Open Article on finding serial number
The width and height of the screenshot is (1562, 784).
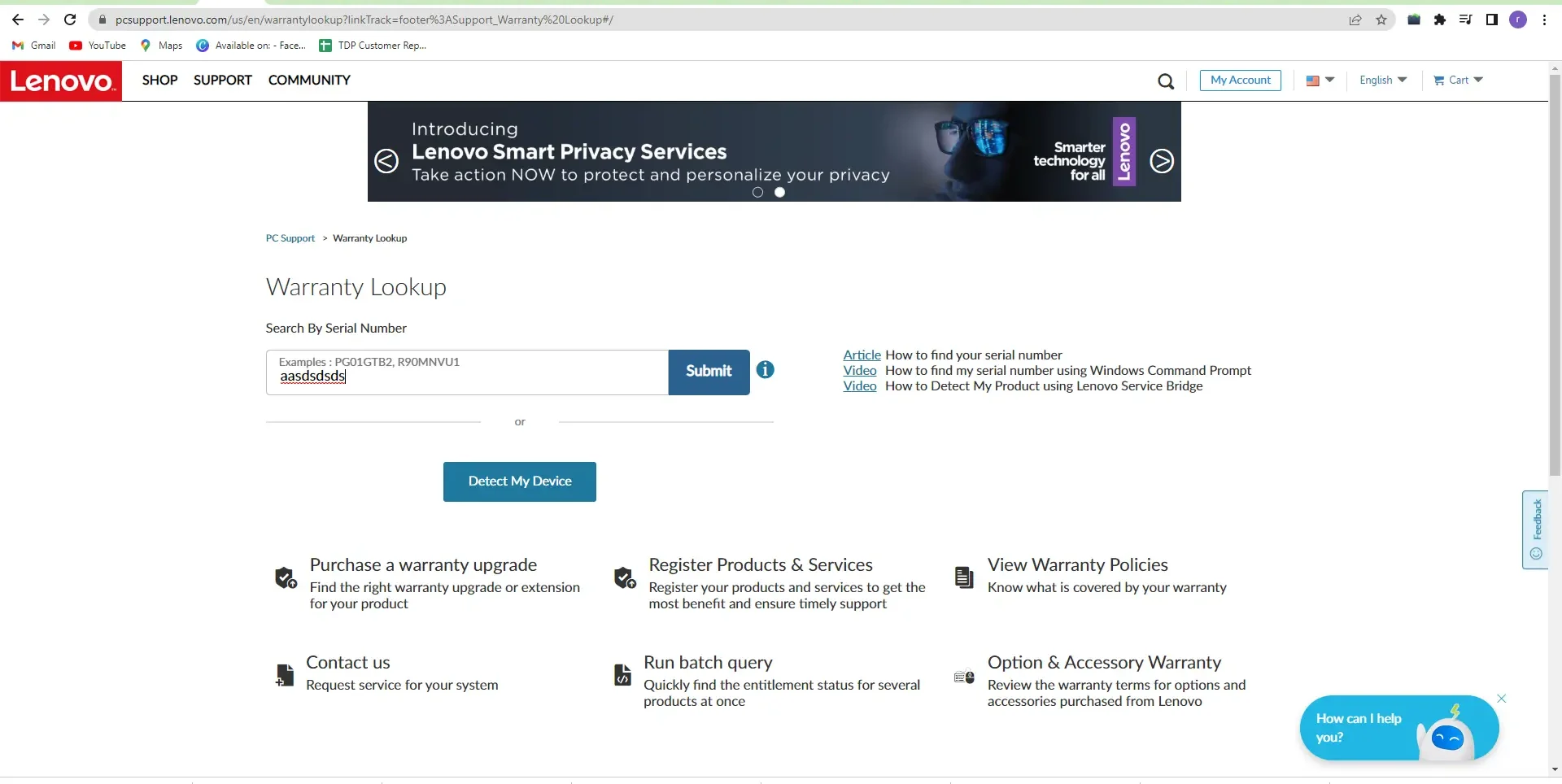tap(862, 355)
